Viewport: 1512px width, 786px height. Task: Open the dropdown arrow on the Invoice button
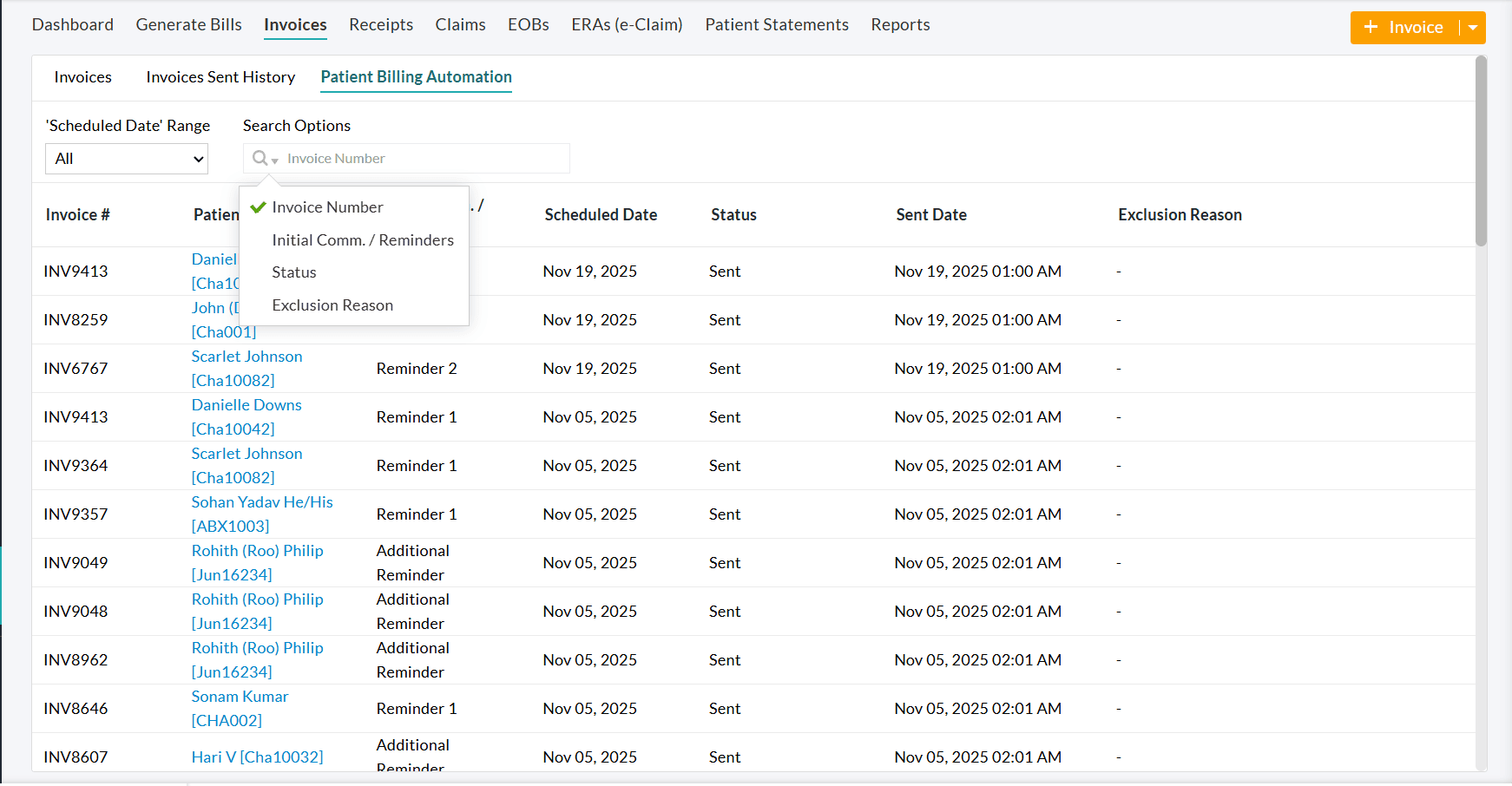(1475, 27)
